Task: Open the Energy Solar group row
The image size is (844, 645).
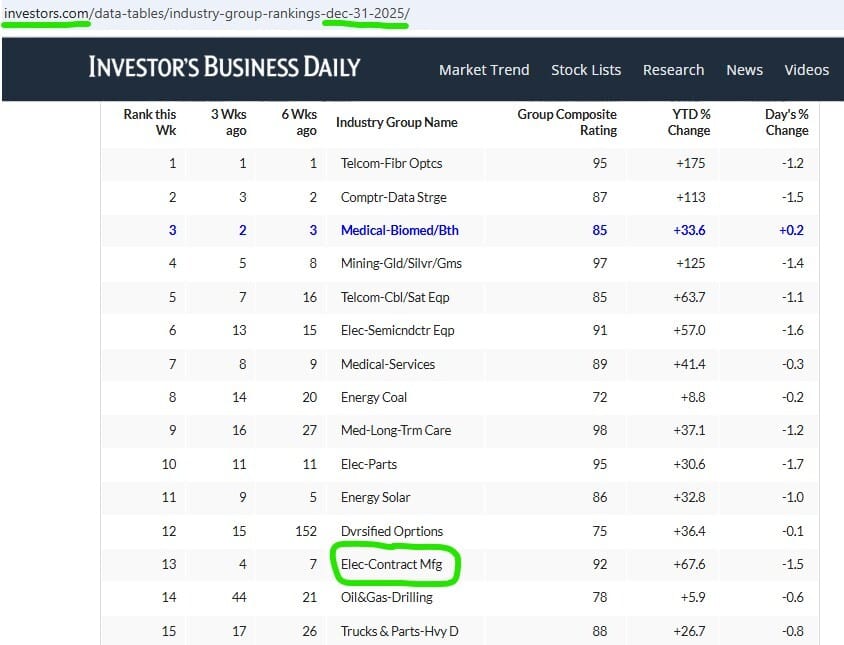Action: (x=376, y=497)
